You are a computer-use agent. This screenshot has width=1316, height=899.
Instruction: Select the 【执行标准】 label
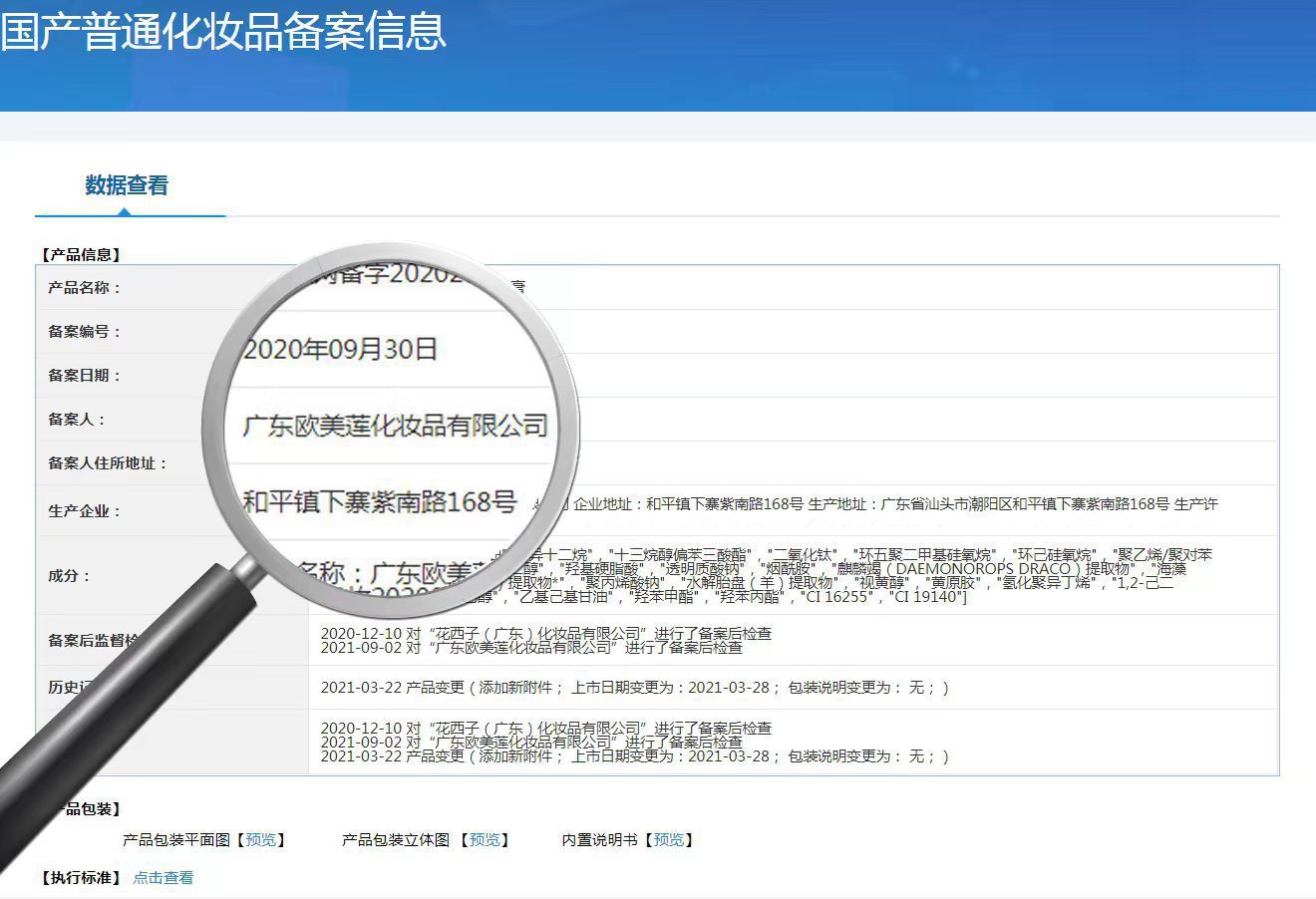coord(79,878)
